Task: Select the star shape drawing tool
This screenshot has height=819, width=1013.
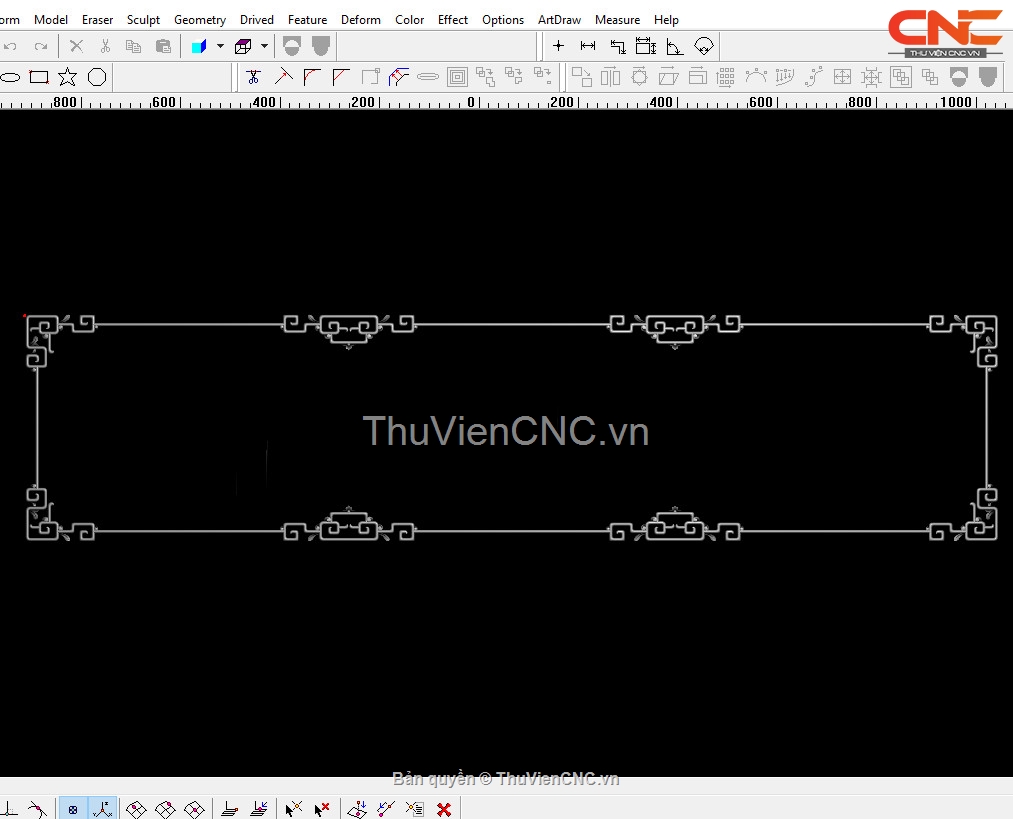Action: pos(67,78)
